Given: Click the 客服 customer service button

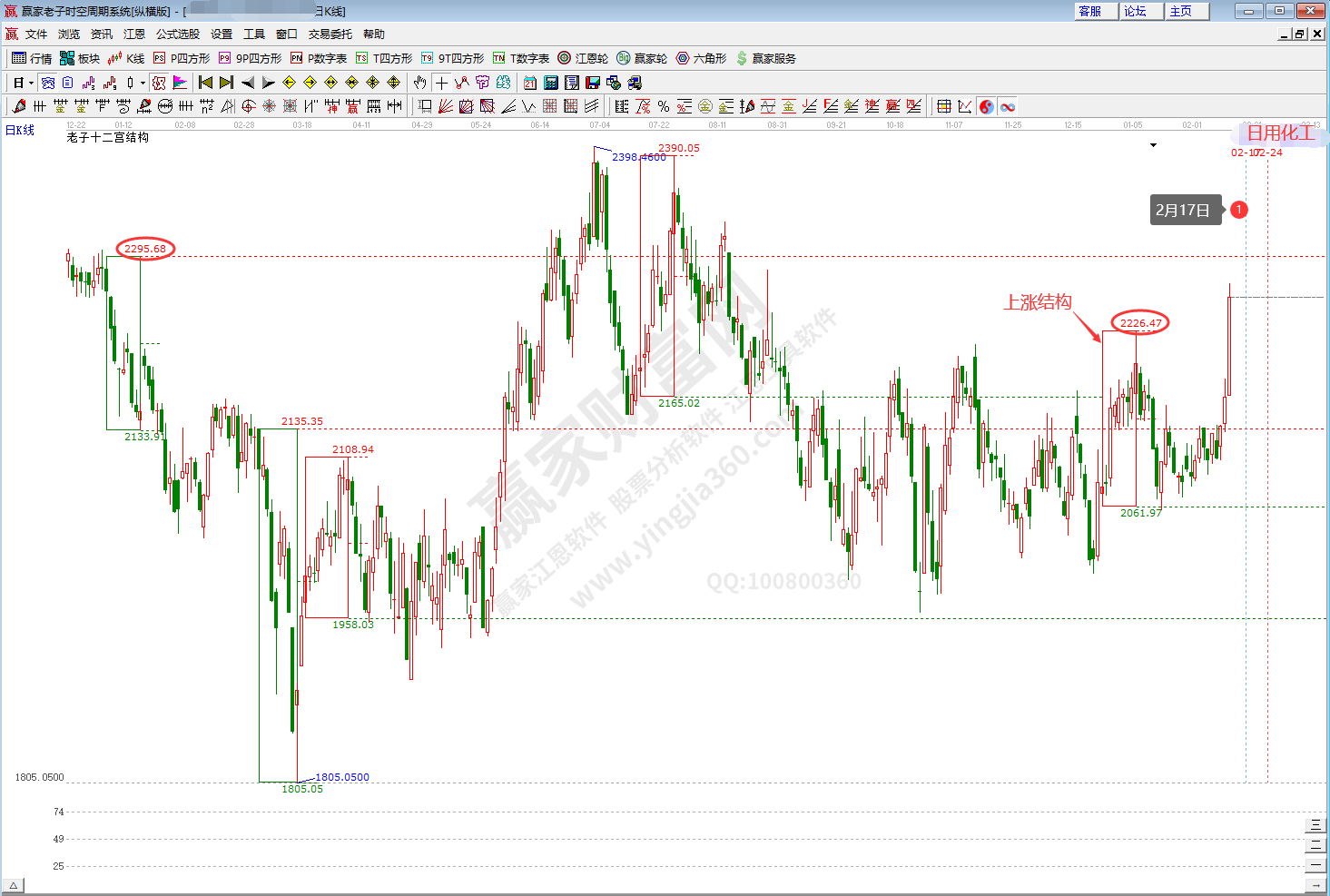Looking at the screenshot, I should tap(1089, 11).
